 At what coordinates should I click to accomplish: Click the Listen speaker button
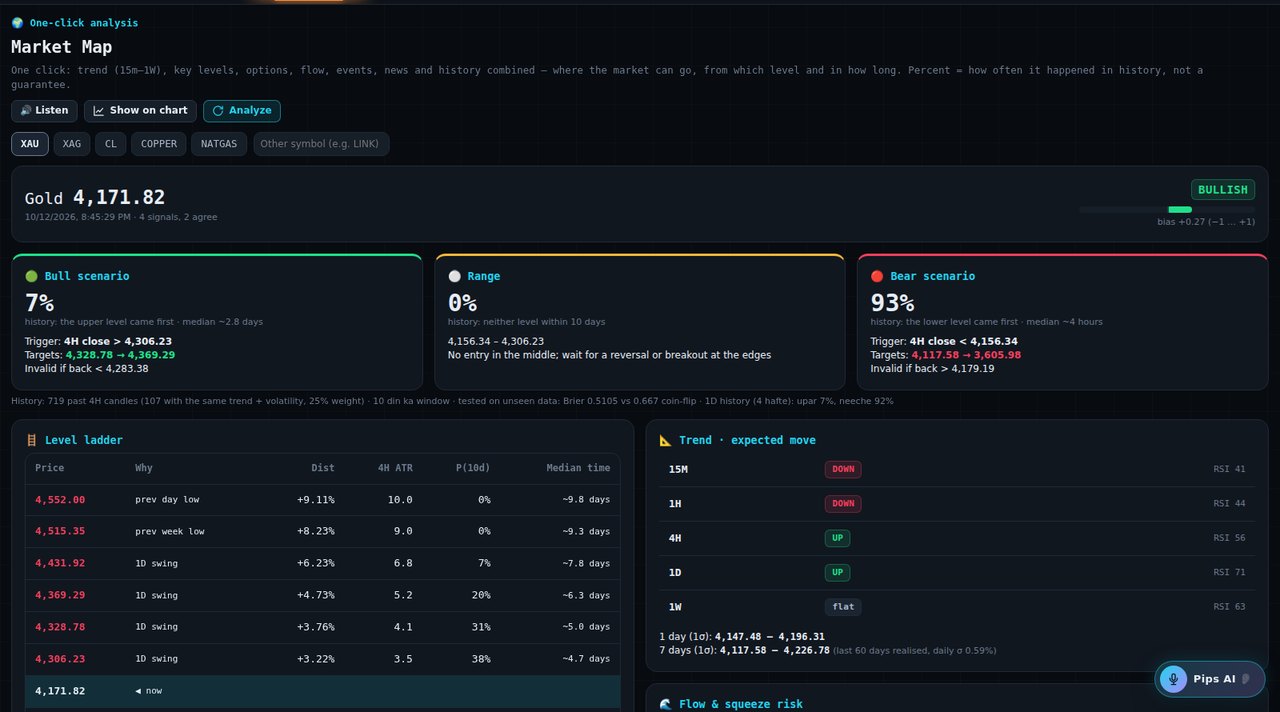point(45,111)
